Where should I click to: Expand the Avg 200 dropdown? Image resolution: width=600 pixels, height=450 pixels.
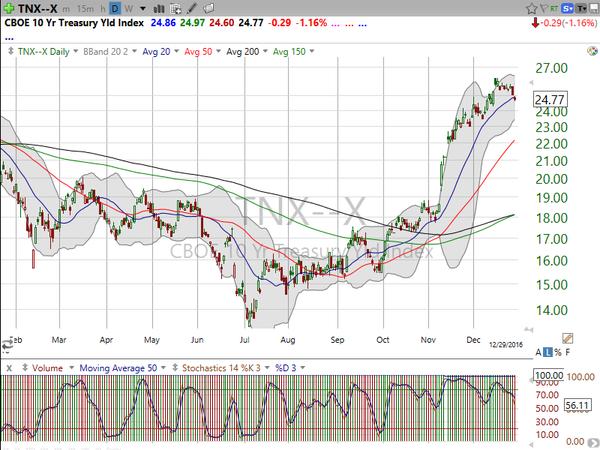(x=265, y=51)
